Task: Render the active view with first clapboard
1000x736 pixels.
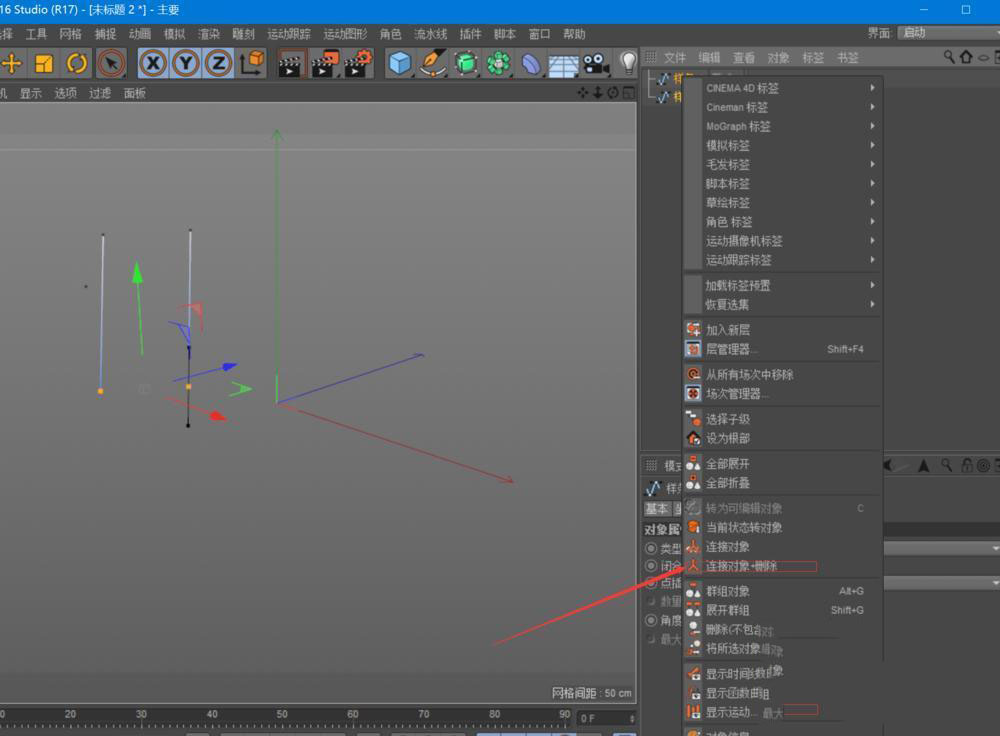Action: click(x=290, y=63)
